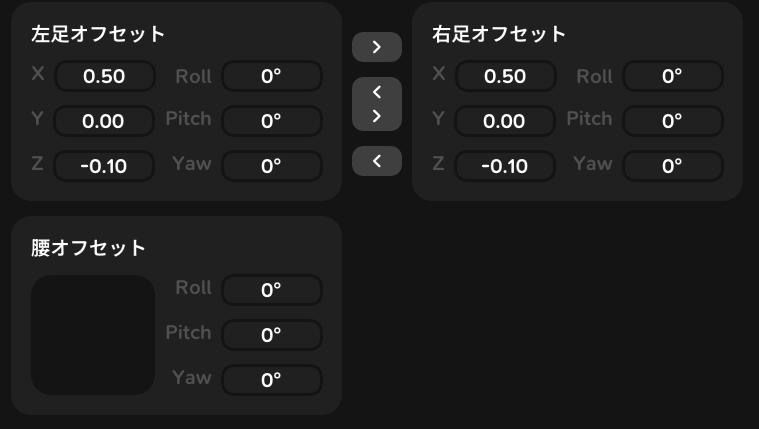Copy right foot offset to left with the < button

tap(377, 161)
